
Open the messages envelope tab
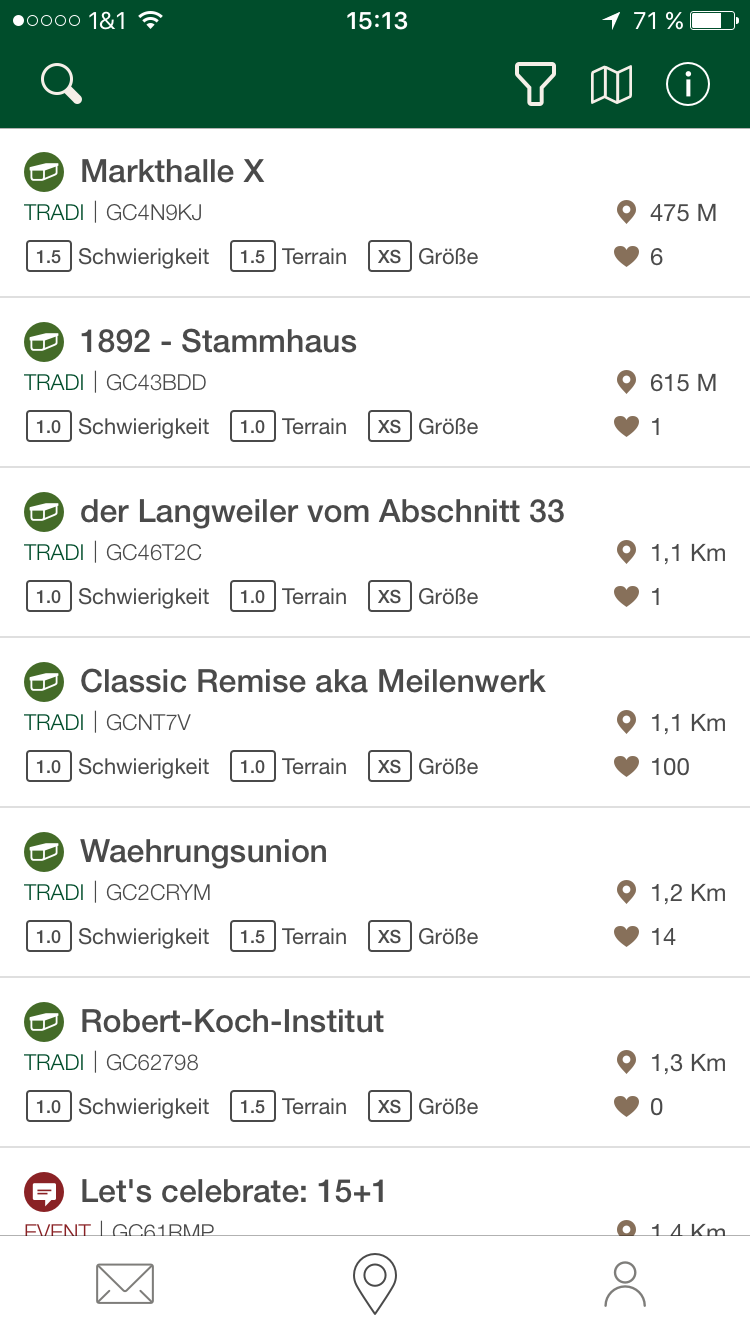coord(125,1284)
